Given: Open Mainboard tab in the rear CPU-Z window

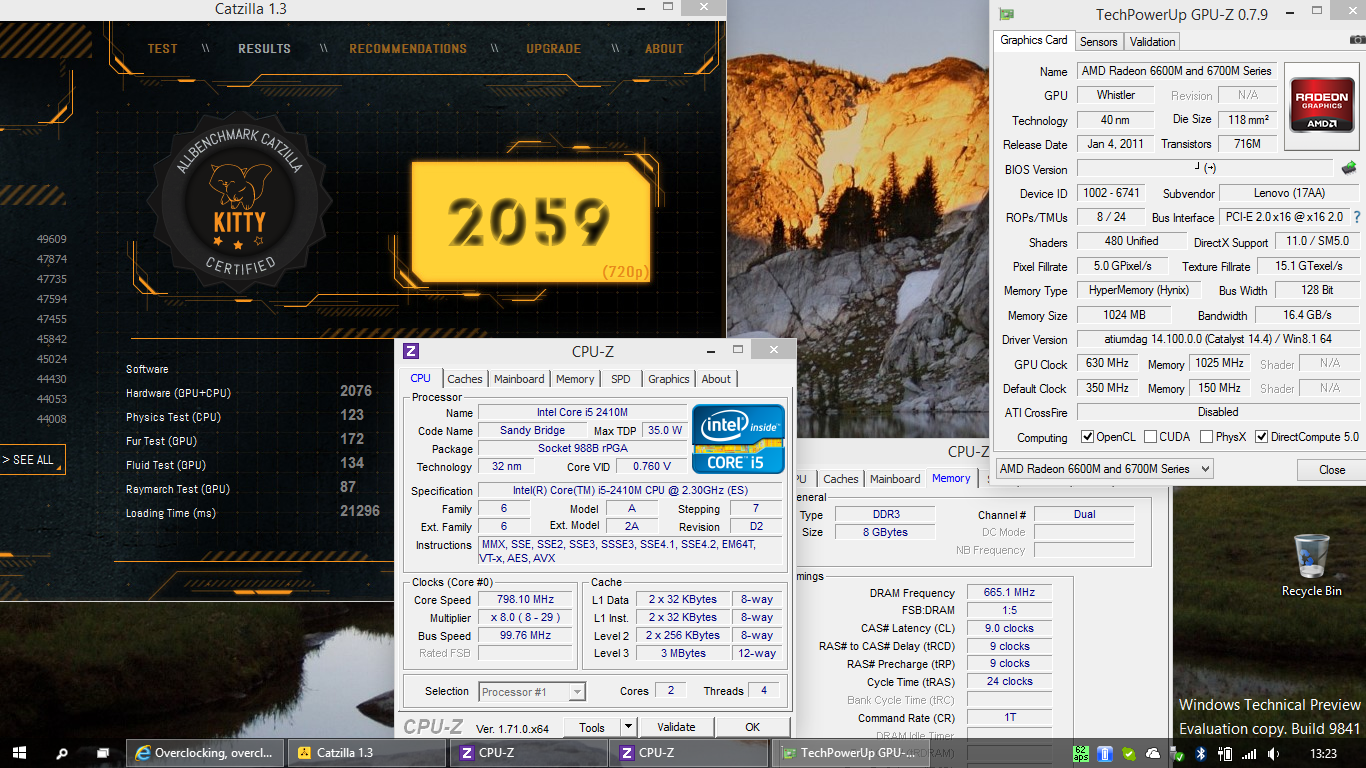Looking at the screenshot, I should [895, 479].
